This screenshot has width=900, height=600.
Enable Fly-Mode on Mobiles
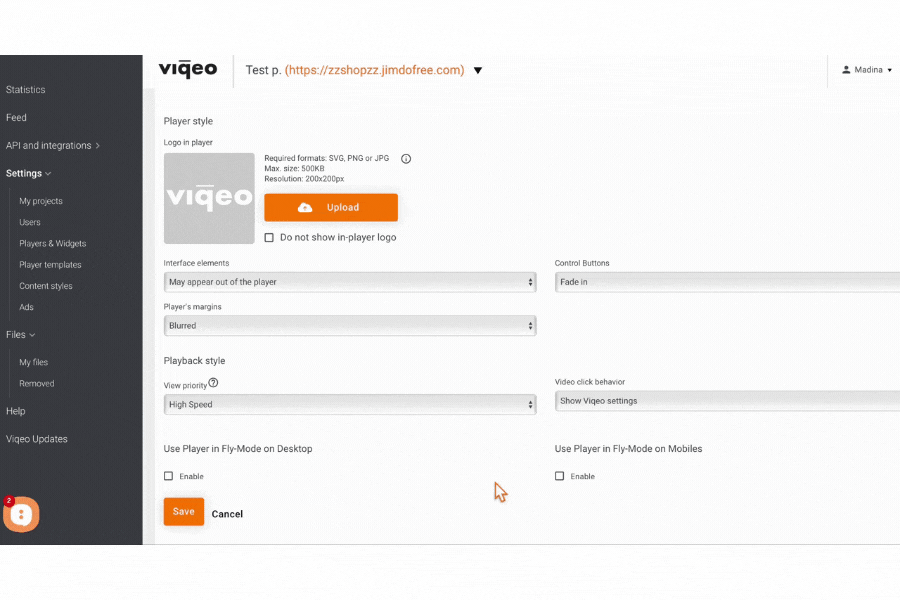click(x=560, y=476)
